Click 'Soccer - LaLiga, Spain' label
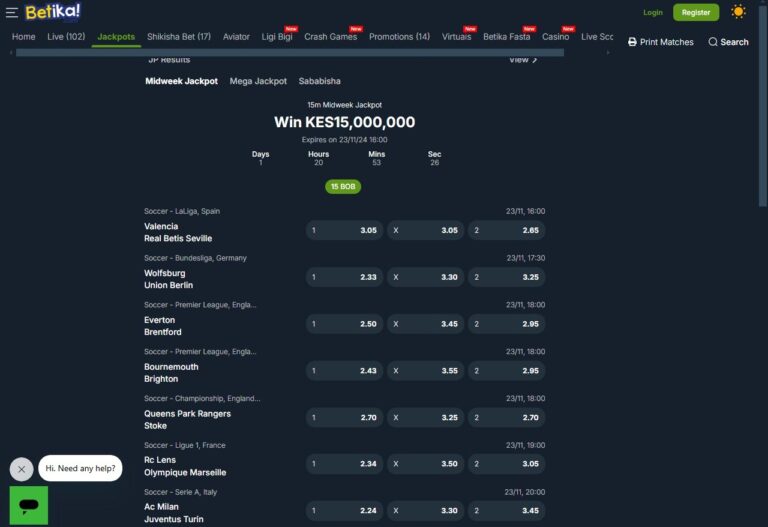Screen dimensions: 768x527 [x=182, y=212]
